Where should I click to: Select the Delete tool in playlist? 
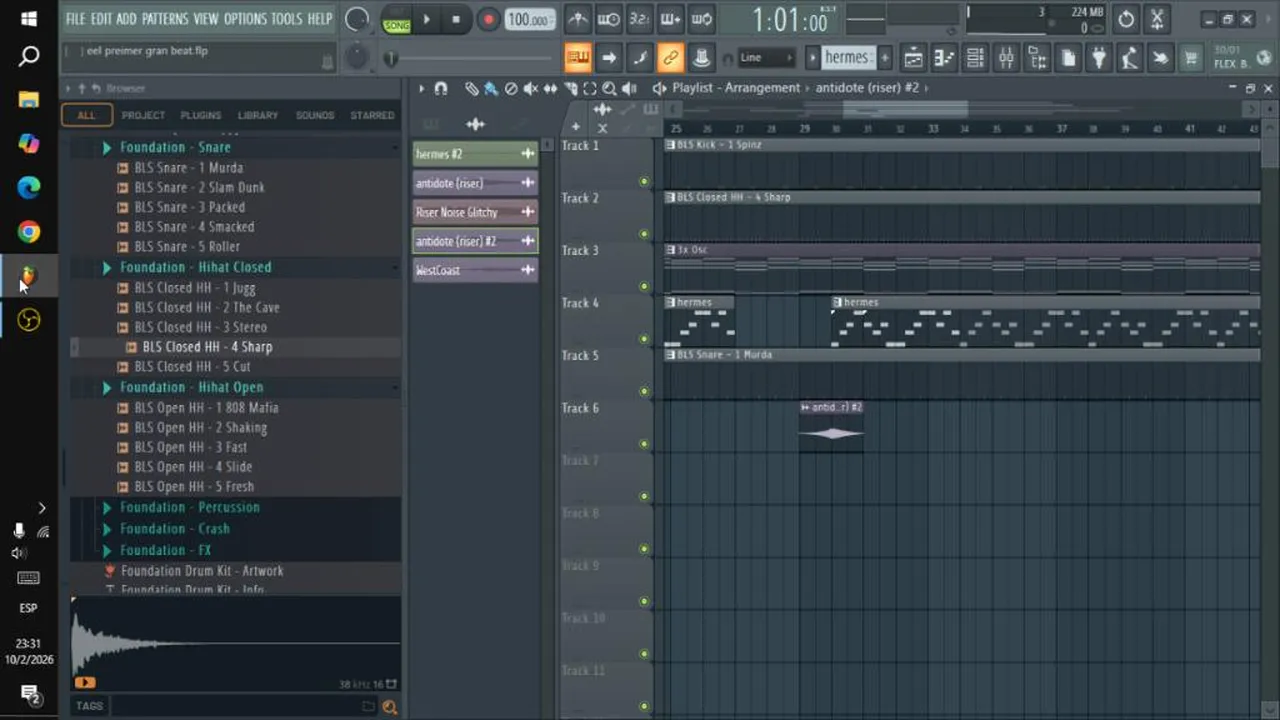click(511, 89)
